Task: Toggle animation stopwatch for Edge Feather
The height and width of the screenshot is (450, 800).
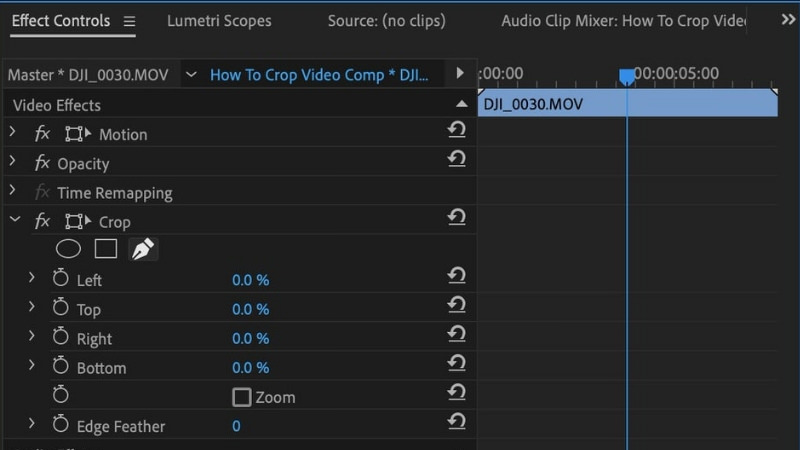Action: click(x=60, y=426)
